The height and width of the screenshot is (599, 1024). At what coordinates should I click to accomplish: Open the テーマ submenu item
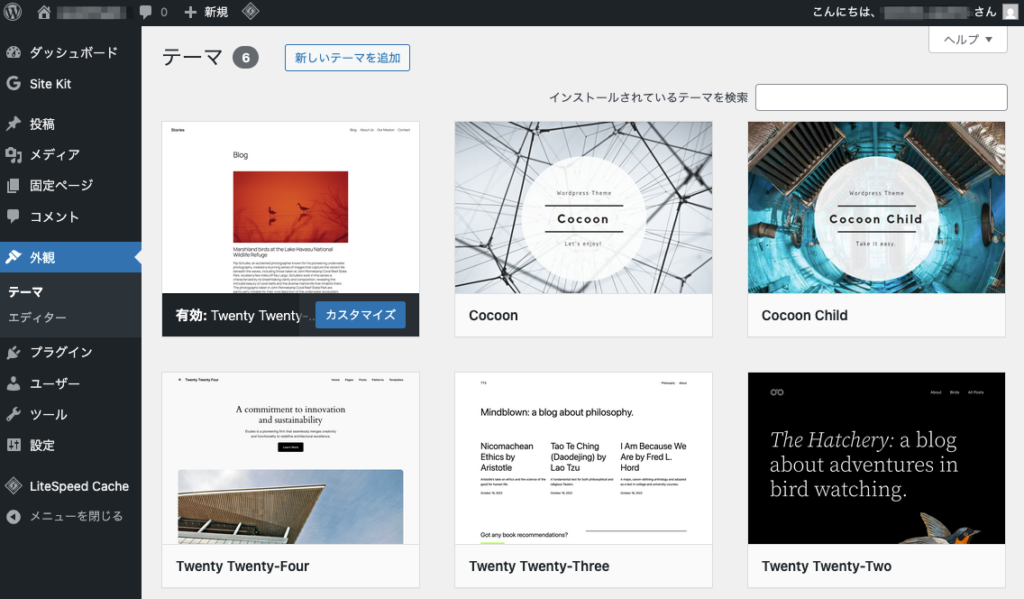(x=25, y=292)
